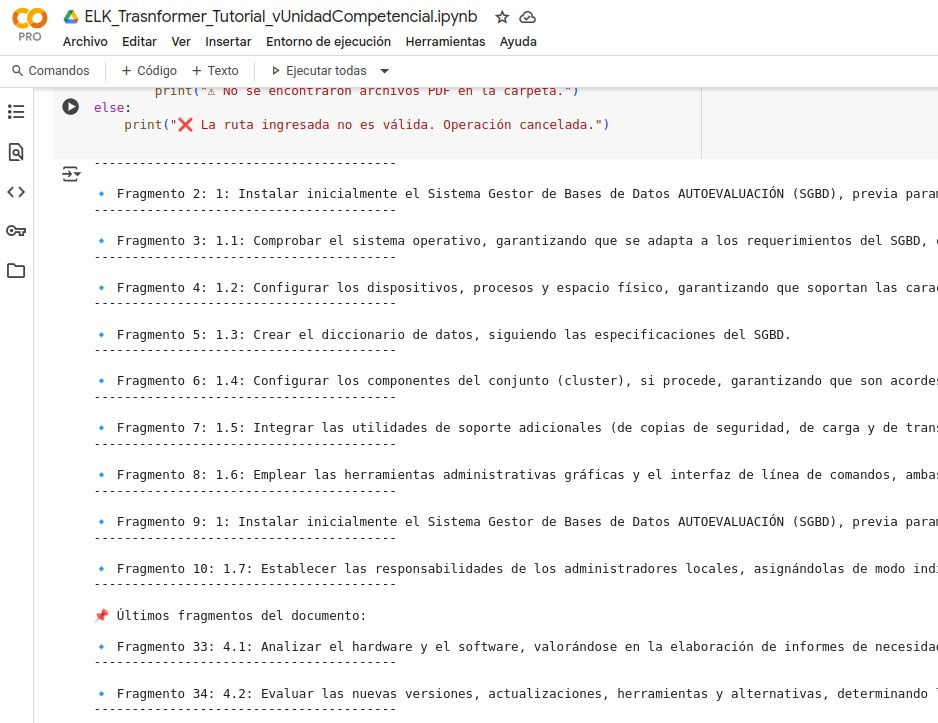Open the Secrets key panel

click(x=16, y=231)
